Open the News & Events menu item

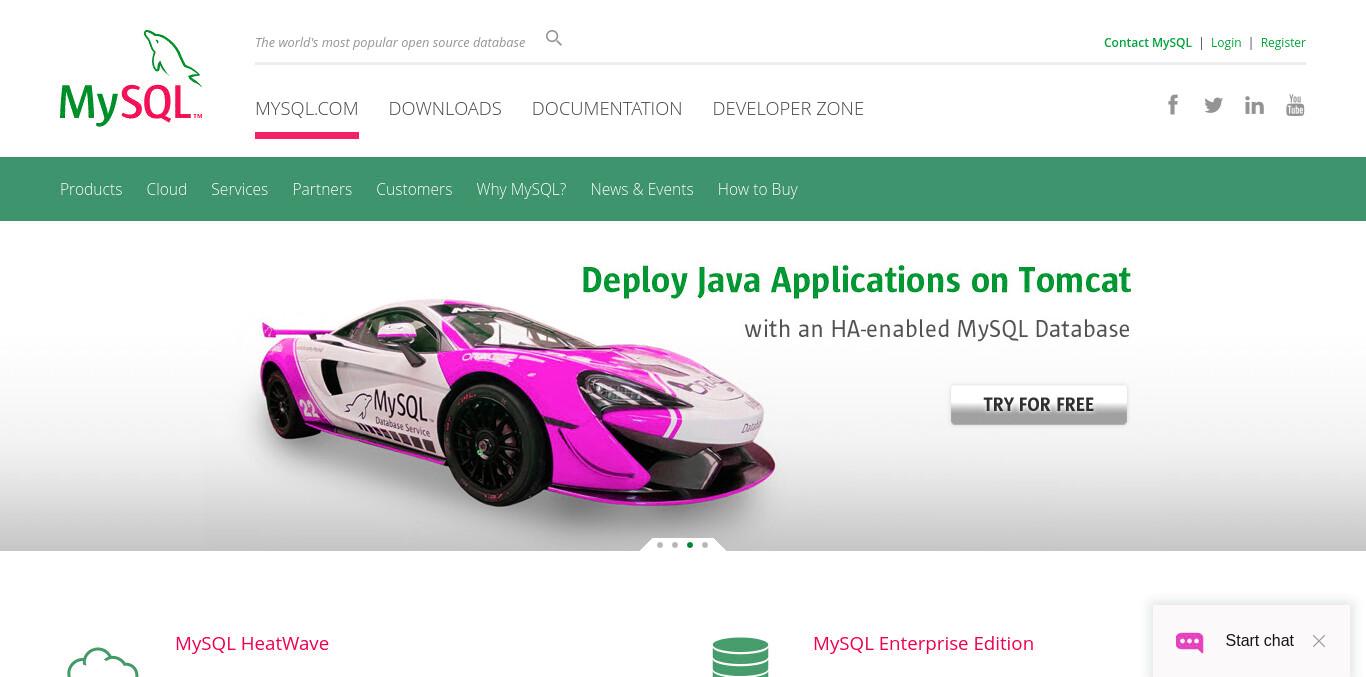click(642, 189)
